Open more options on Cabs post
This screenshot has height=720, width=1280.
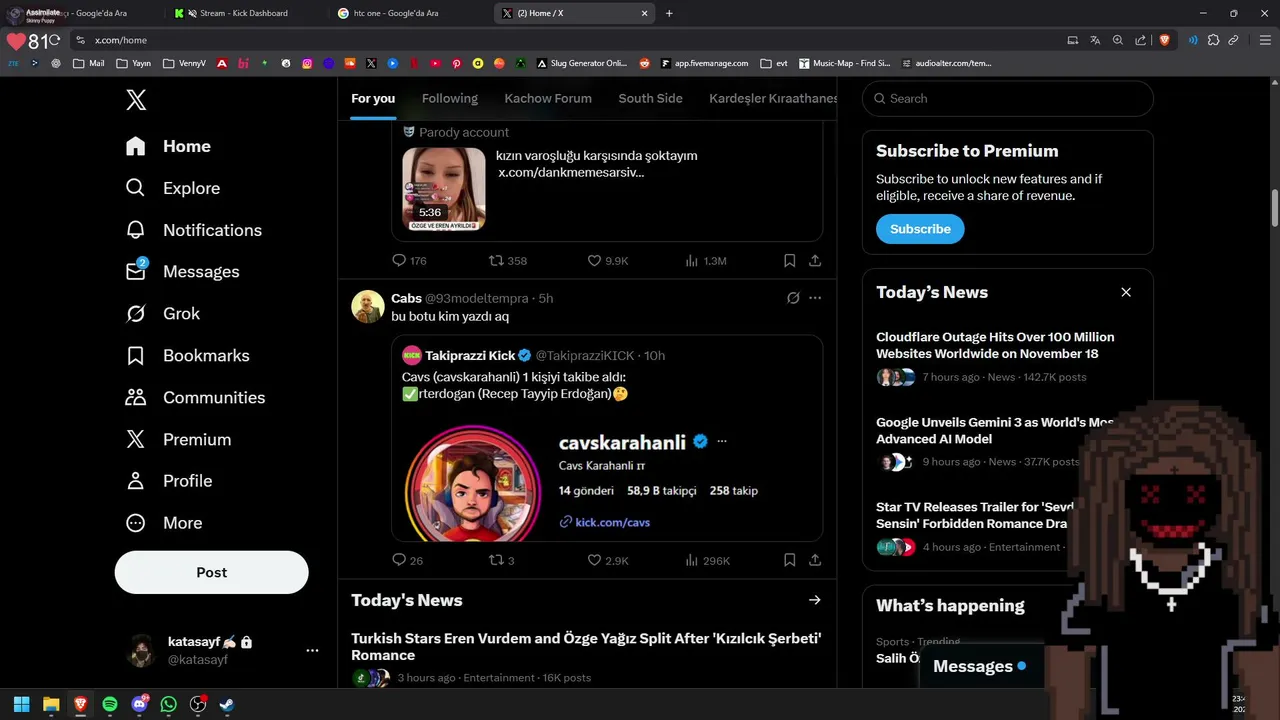(815, 298)
